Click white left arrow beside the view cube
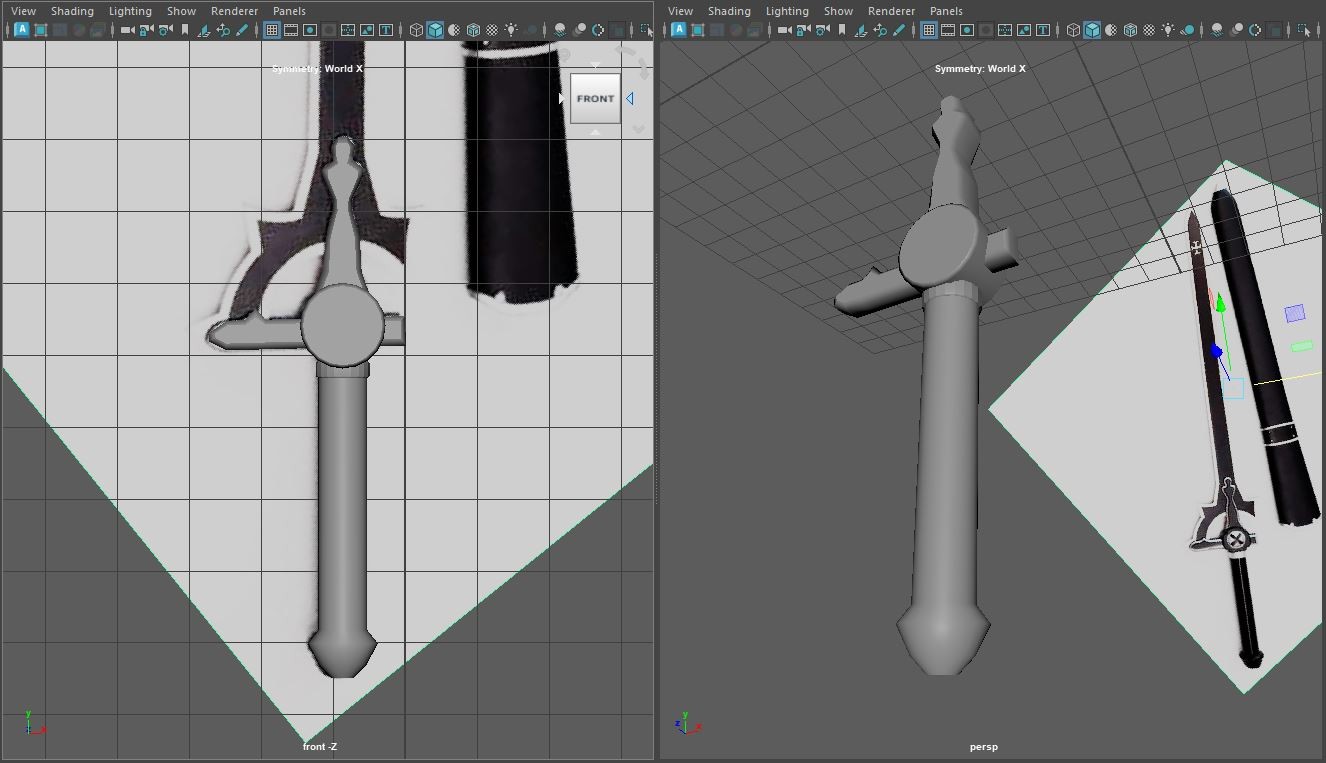Screen dimensions: 1326x763 (561, 98)
